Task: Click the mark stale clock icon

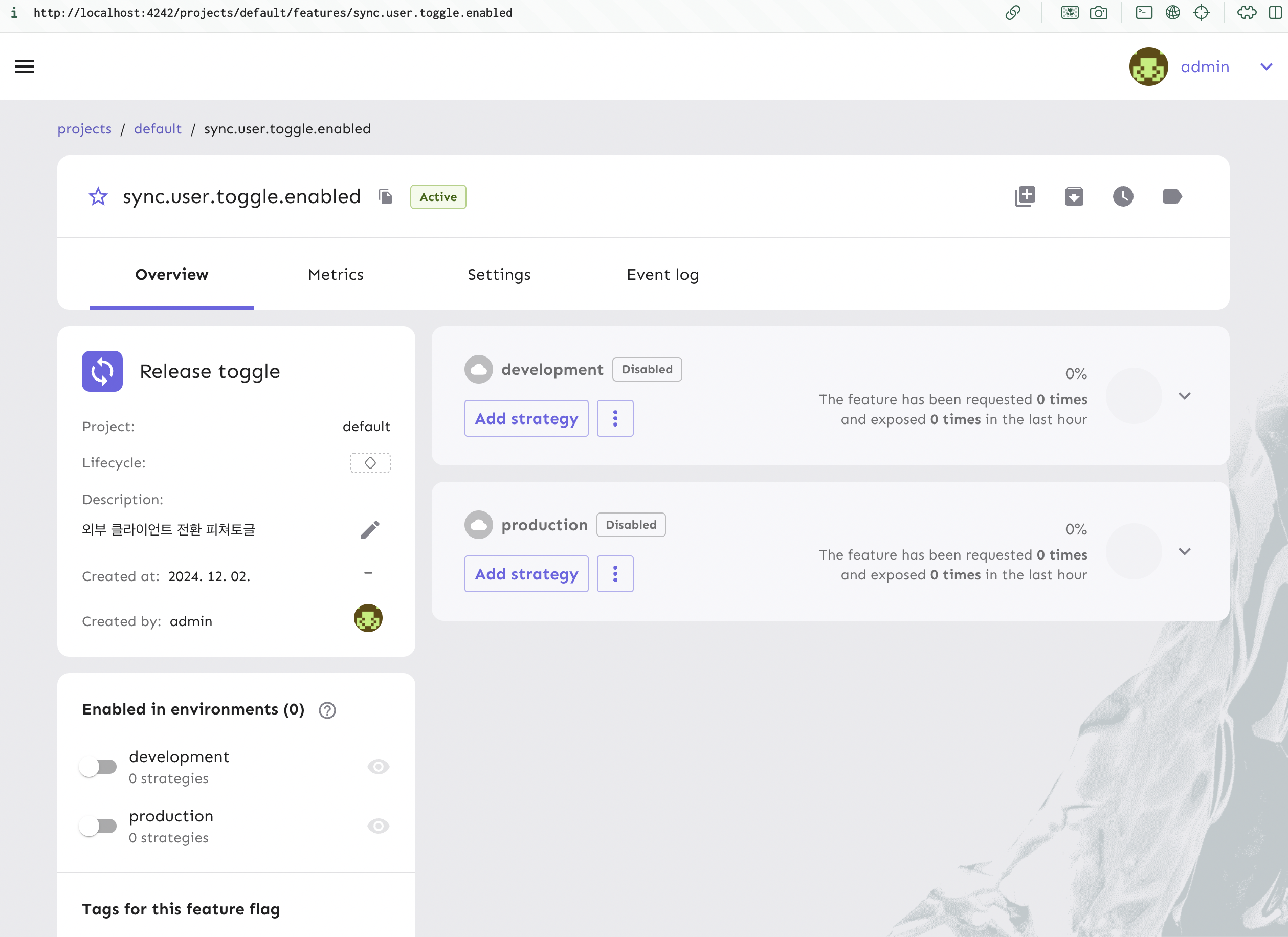Action: coord(1123,196)
